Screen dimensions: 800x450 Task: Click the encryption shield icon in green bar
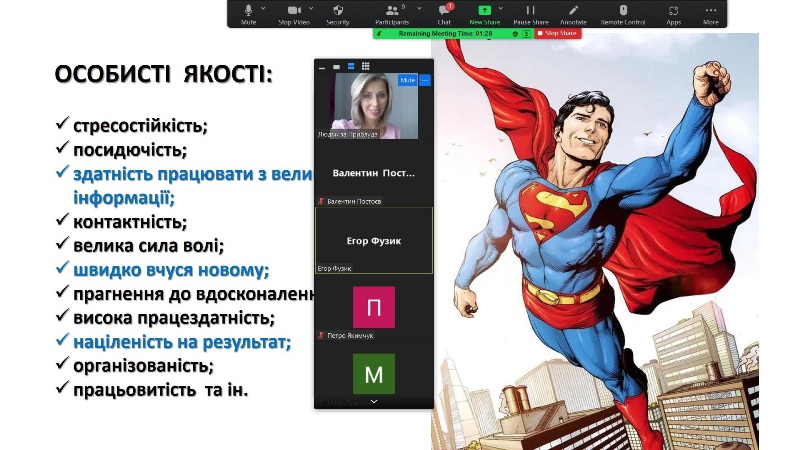515,34
